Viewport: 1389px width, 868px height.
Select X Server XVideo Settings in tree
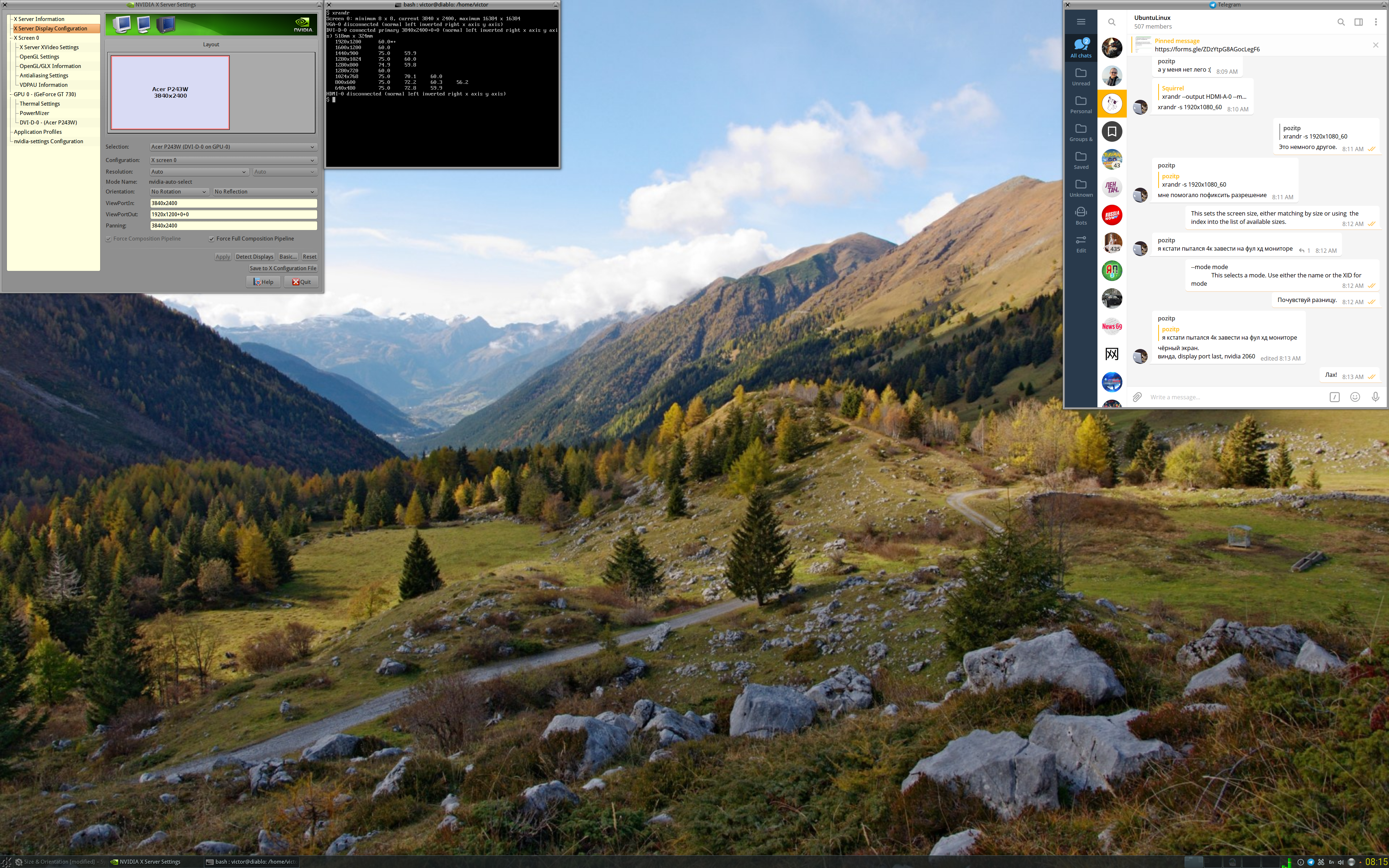click(x=49, y=47)
